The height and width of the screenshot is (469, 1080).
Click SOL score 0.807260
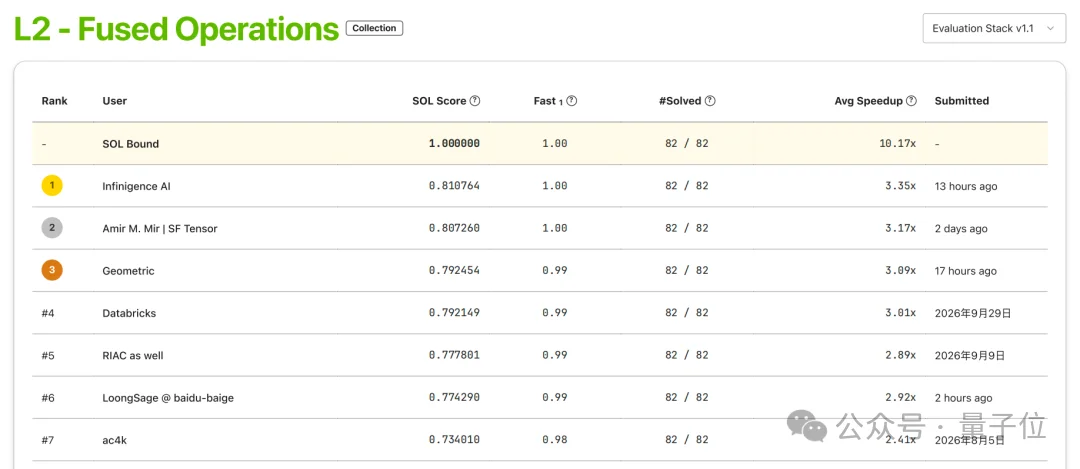(x=454, y=229)
